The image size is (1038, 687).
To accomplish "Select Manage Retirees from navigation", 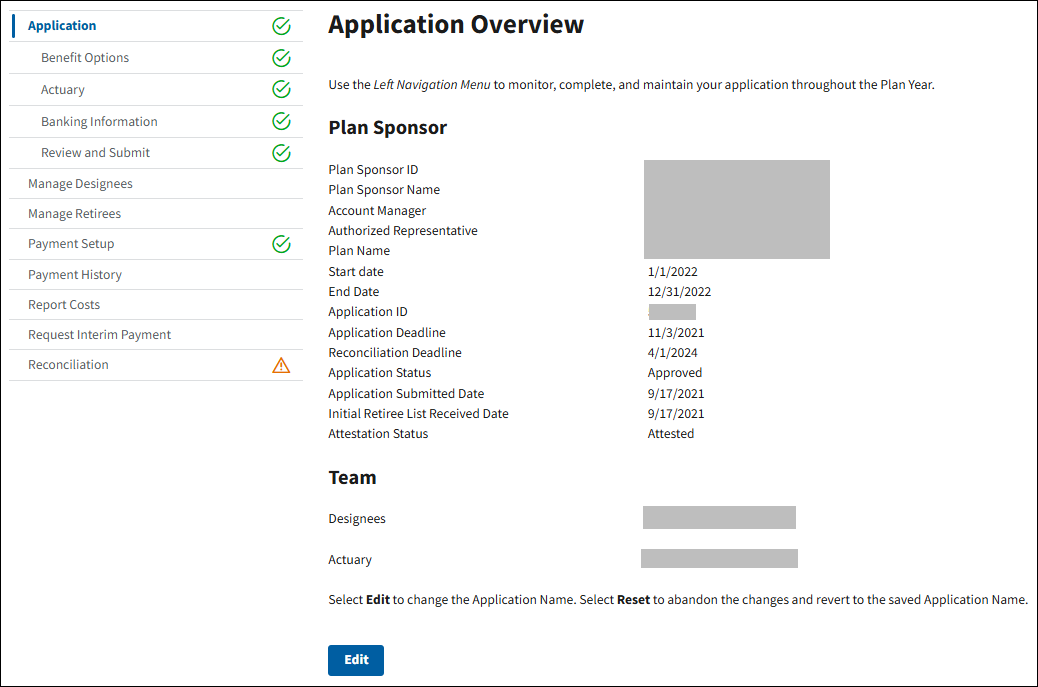I will (74, 214).
